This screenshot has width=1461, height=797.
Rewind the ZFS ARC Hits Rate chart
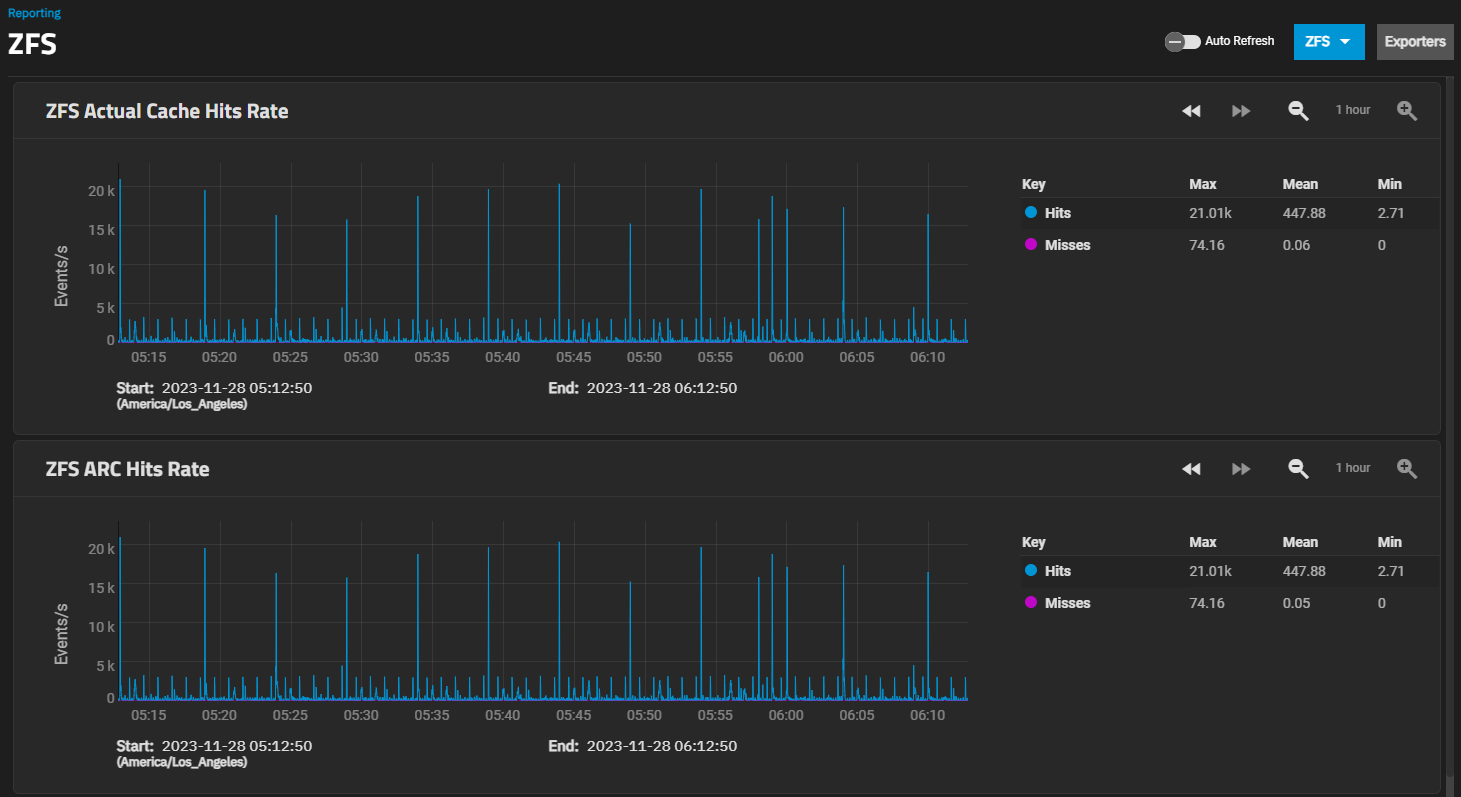coord(1191,469)
